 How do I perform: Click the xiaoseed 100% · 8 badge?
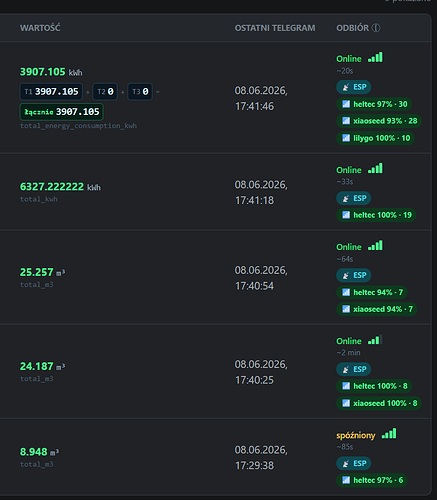(379, 403)
